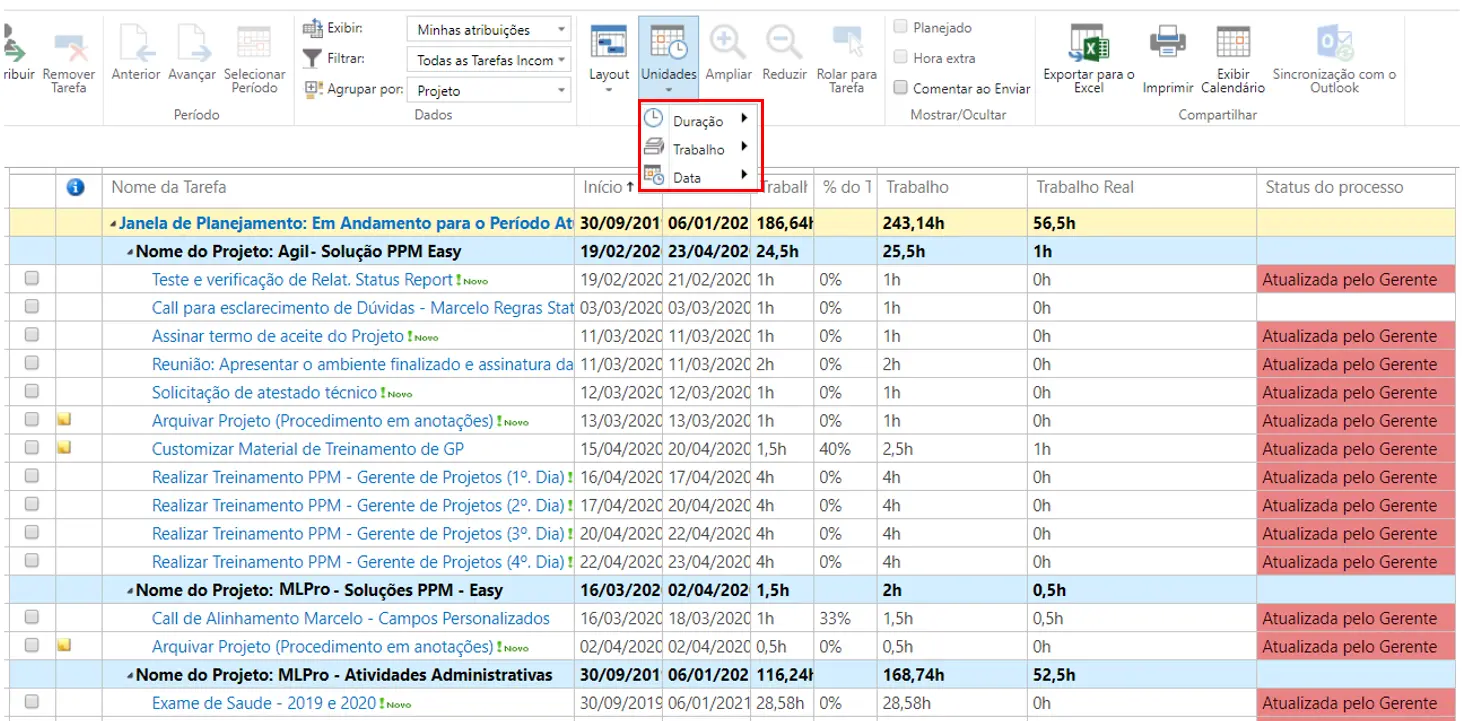Collapse the Janela de Planejamento group
The height and width of the screenshot is (721, 1462).
click(x=113, y=225)
